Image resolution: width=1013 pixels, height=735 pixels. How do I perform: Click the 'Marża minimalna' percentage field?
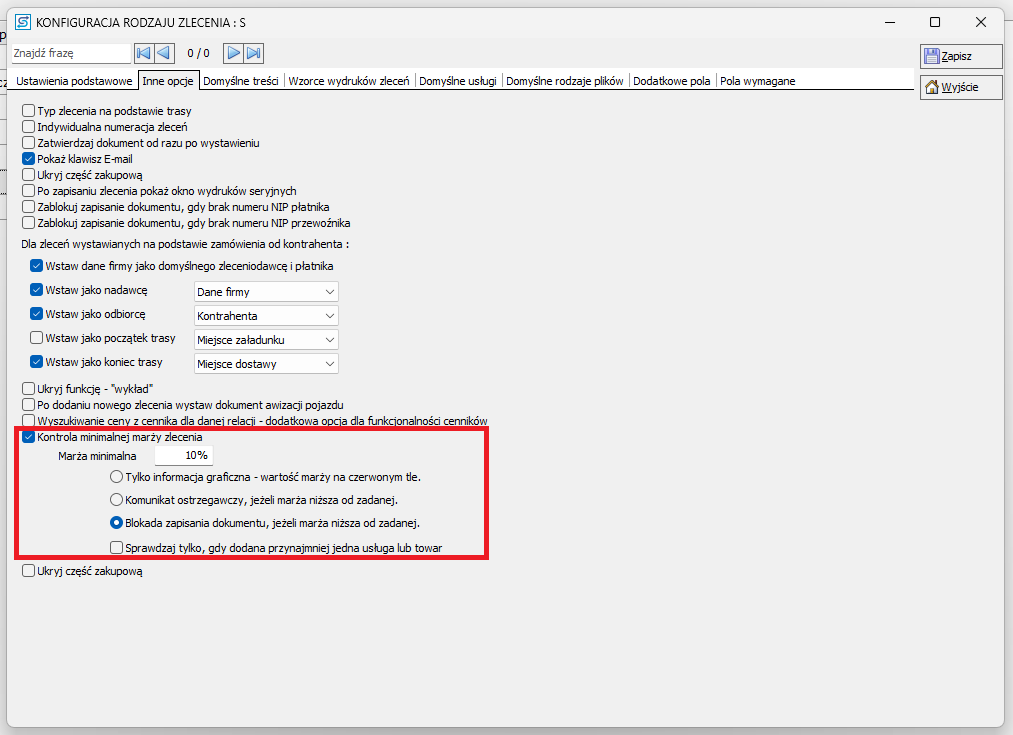(183, 456)
